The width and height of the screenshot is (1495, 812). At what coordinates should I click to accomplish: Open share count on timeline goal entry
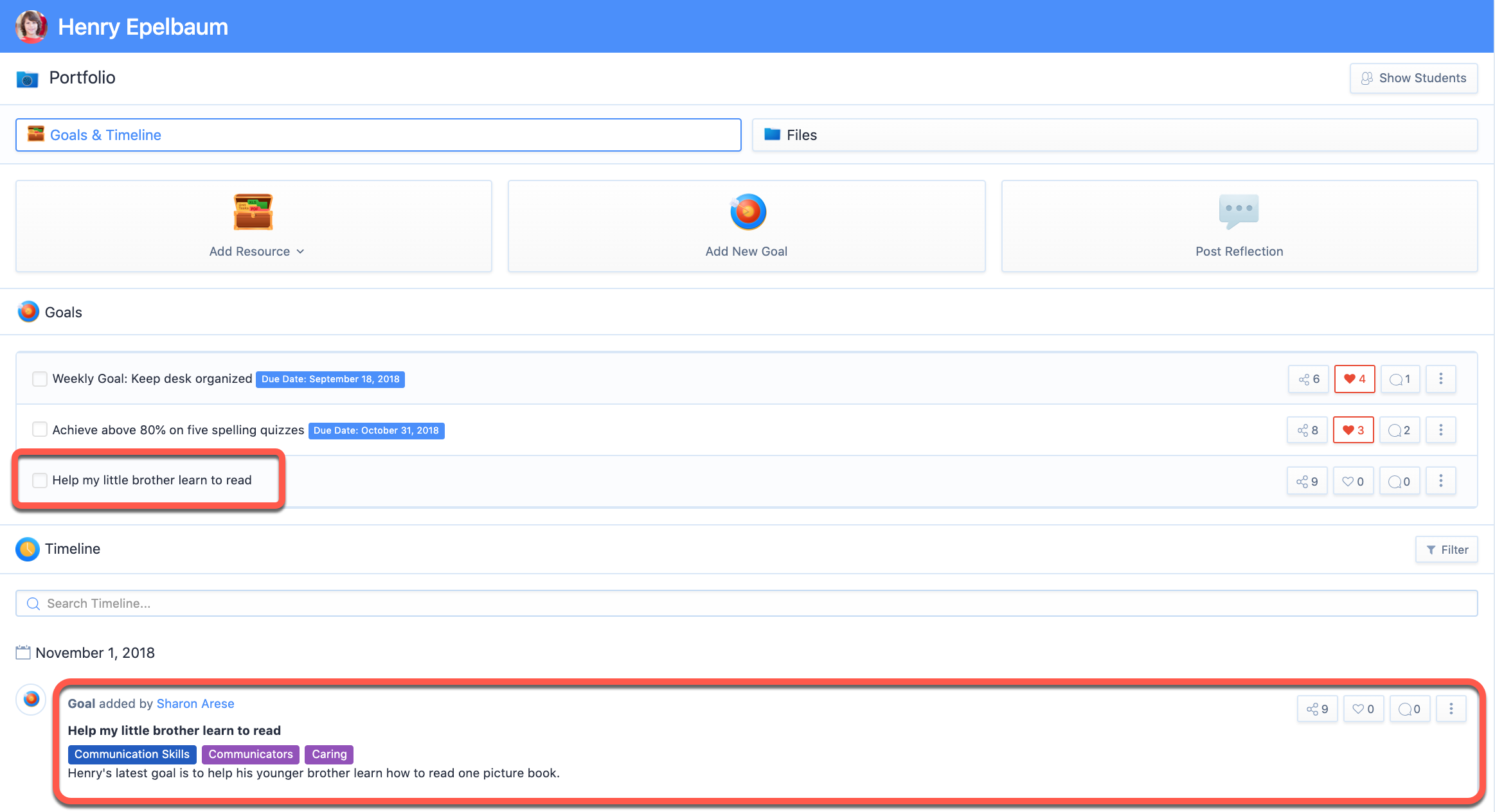[1318, 709]
